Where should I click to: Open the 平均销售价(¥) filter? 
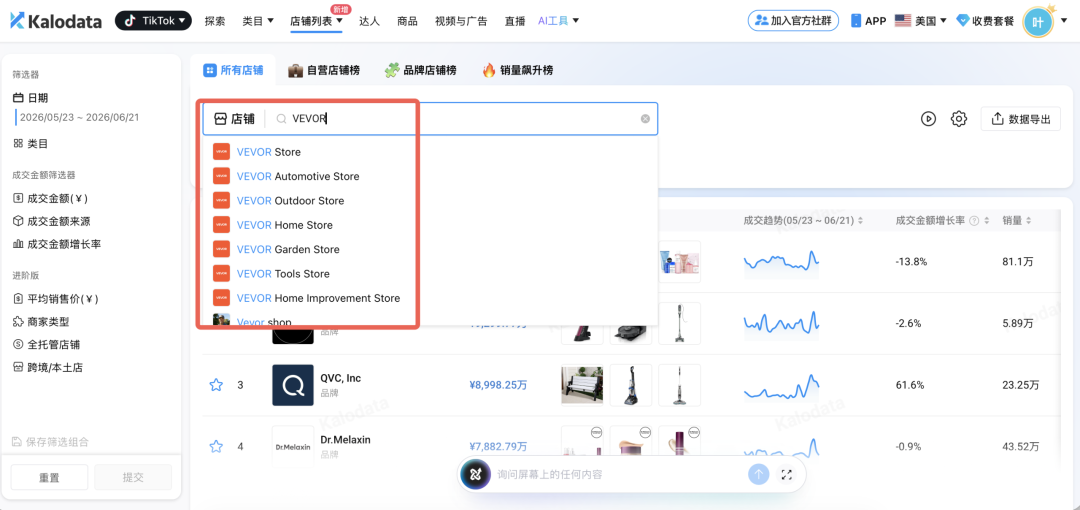point(56,299)
